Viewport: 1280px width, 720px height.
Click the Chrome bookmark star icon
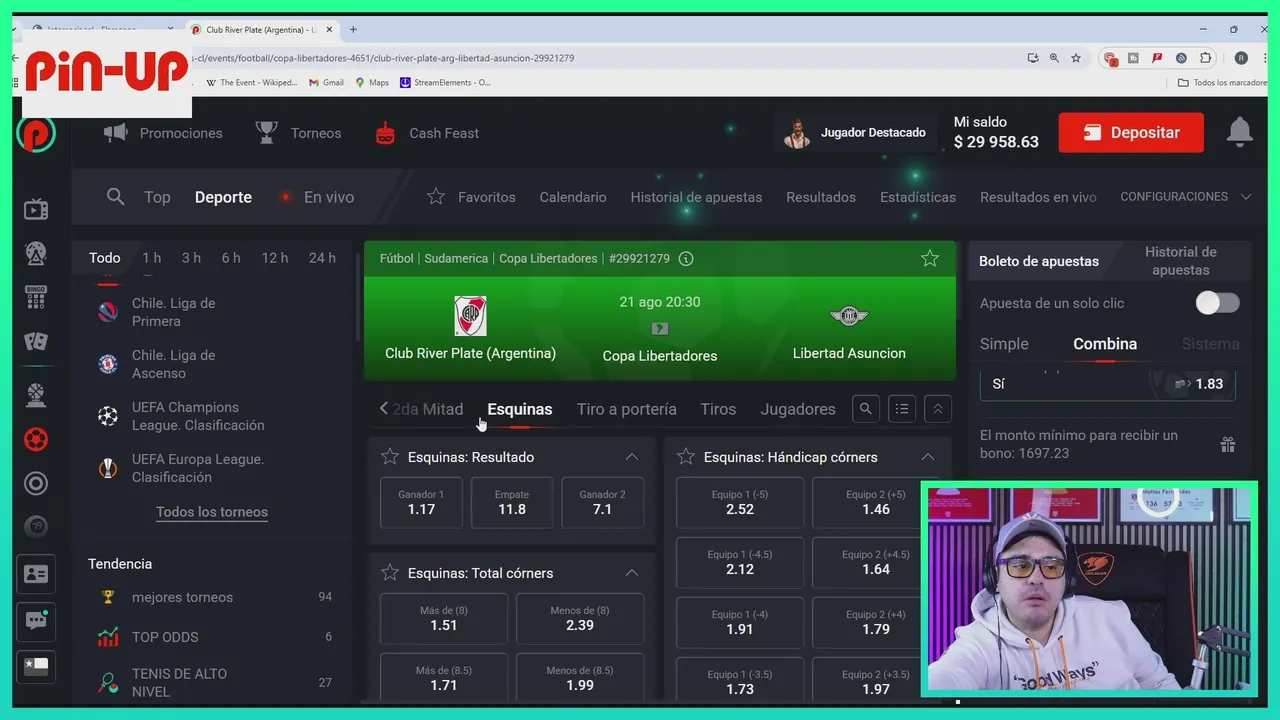(1076, 58)
